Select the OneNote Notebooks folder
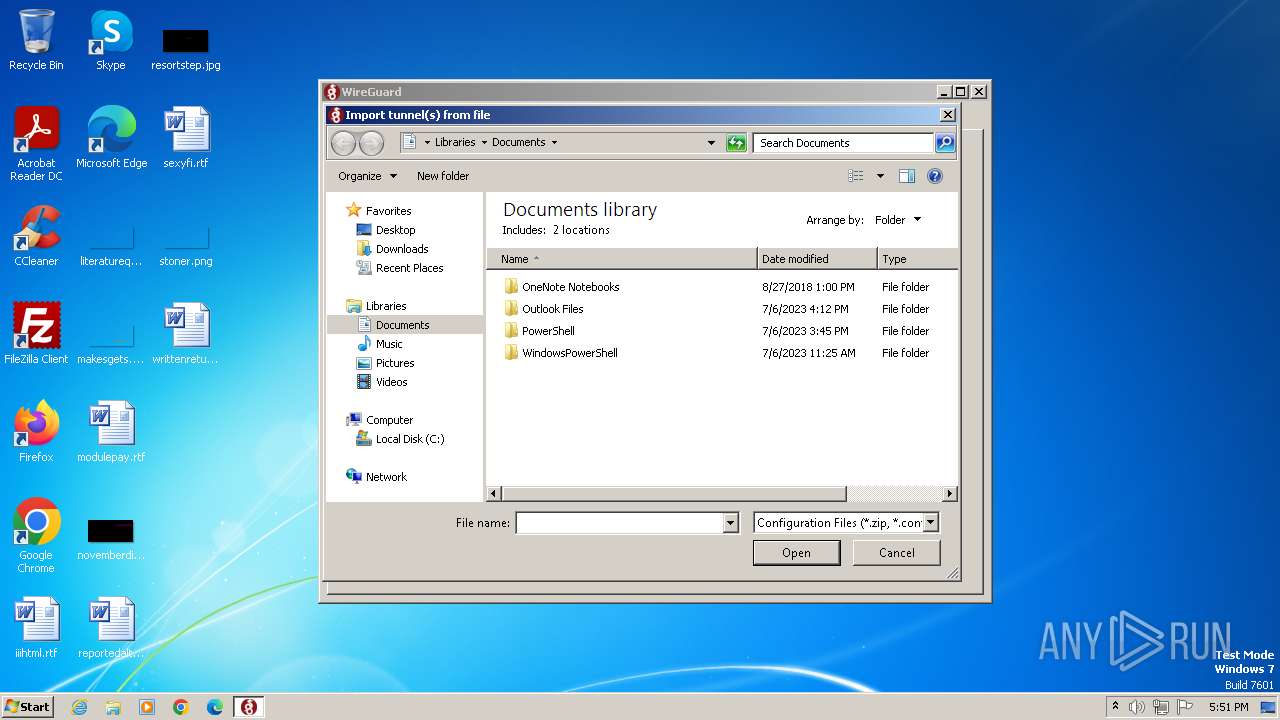 [x=570, y=287]
